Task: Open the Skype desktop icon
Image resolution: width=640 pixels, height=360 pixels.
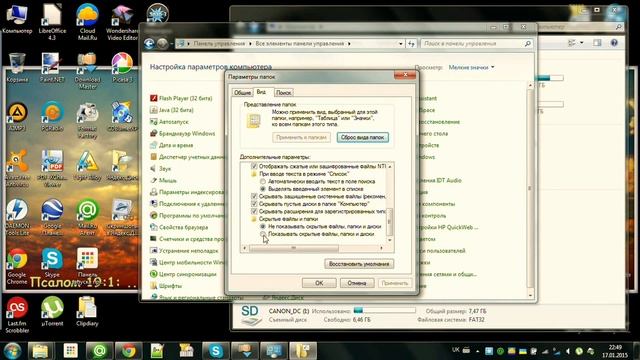Action: 52,263
